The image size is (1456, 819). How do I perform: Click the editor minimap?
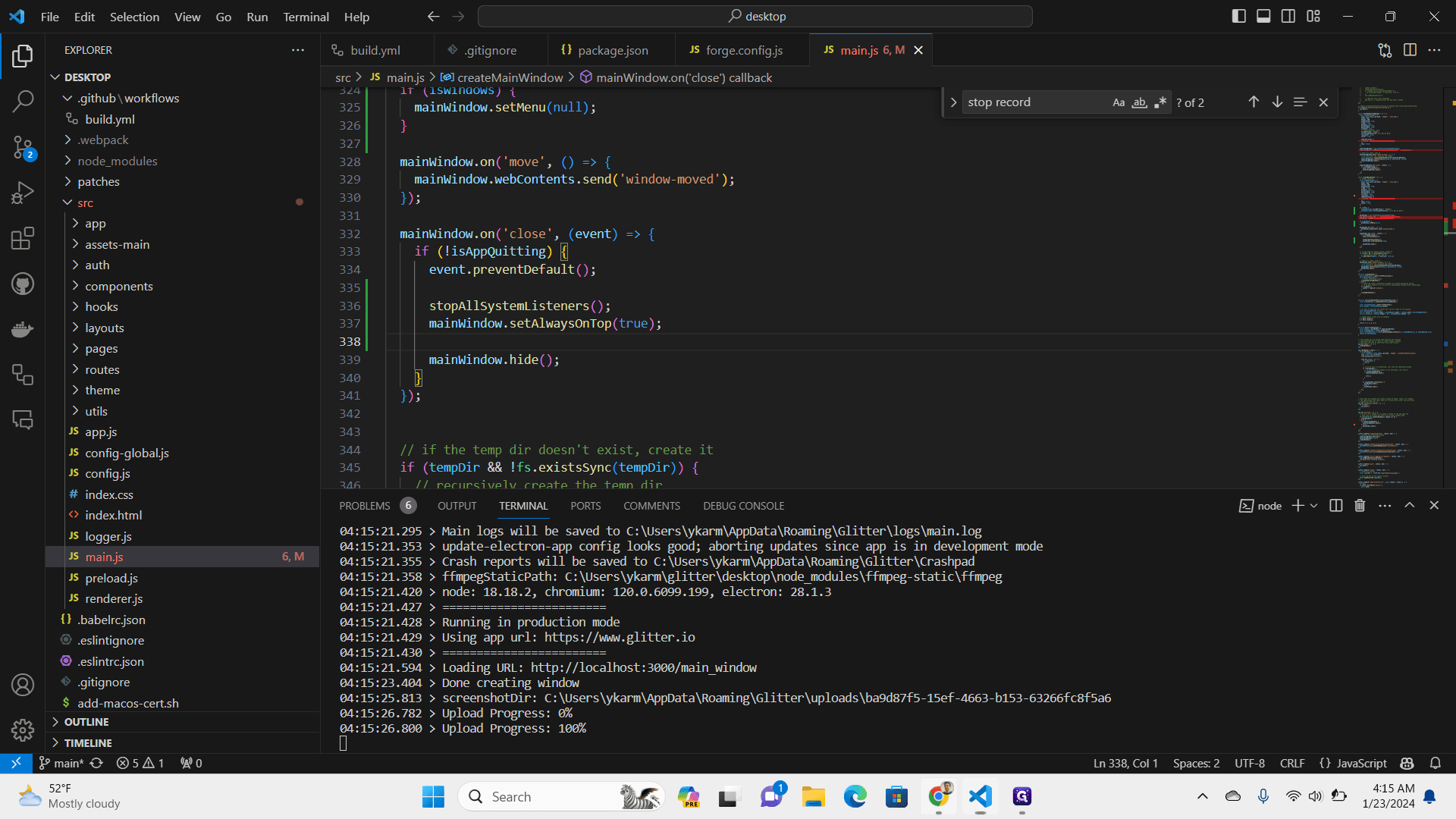(x=1400, y=288)
